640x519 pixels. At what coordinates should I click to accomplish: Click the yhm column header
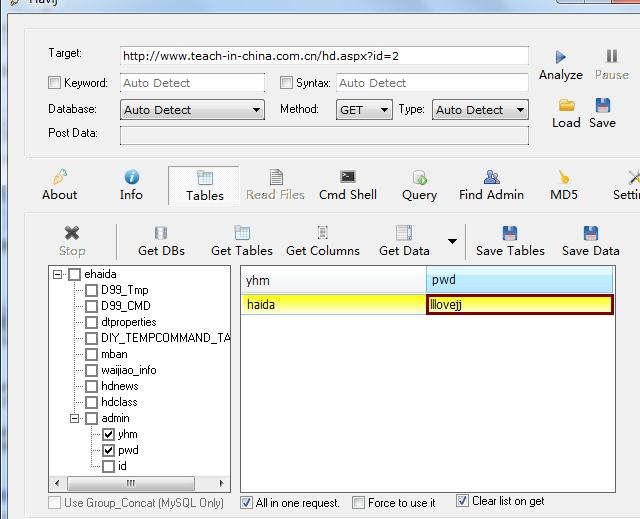tap(333, 280)
